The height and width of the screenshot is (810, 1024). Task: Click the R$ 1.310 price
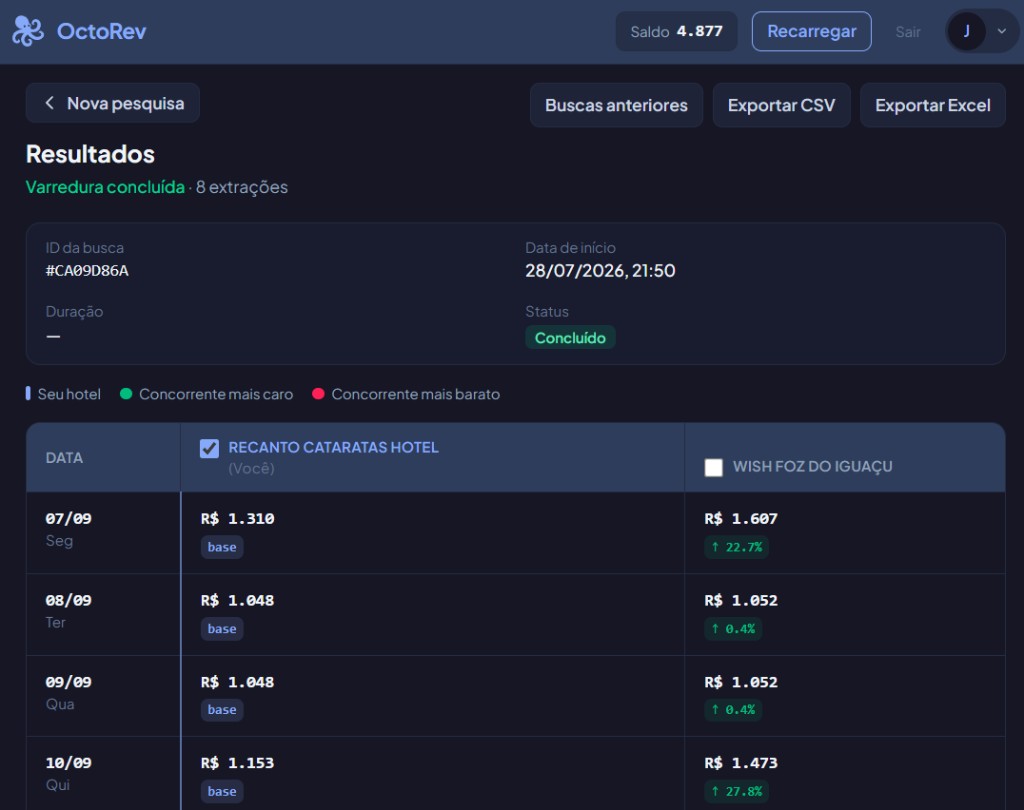[237, 519]
